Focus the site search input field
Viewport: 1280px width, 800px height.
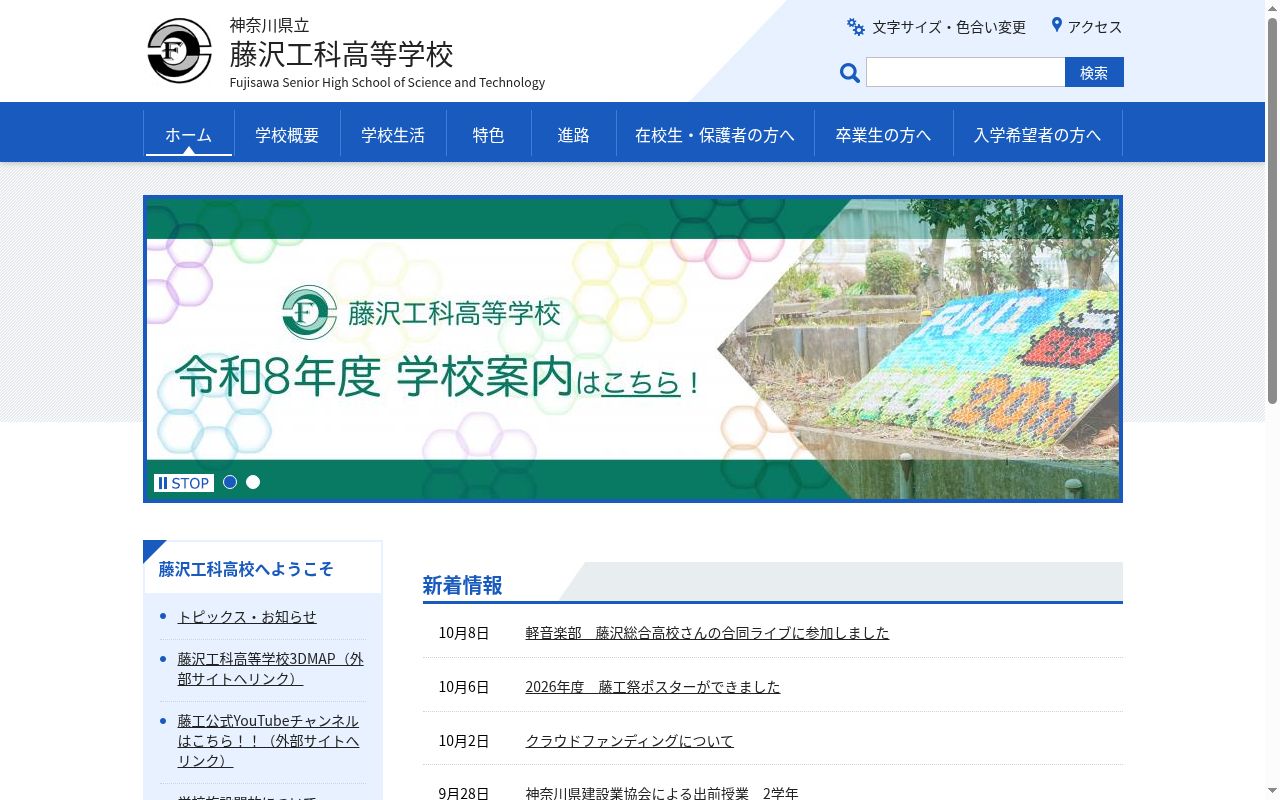(966, 72)
